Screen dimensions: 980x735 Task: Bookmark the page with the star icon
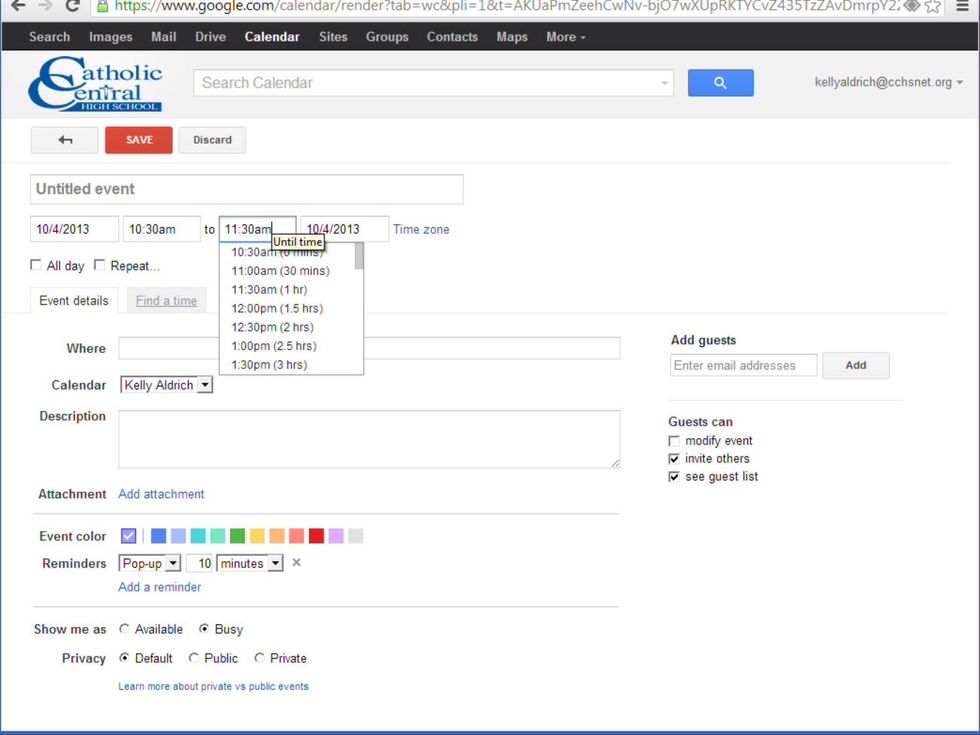[x=932, y=6]
